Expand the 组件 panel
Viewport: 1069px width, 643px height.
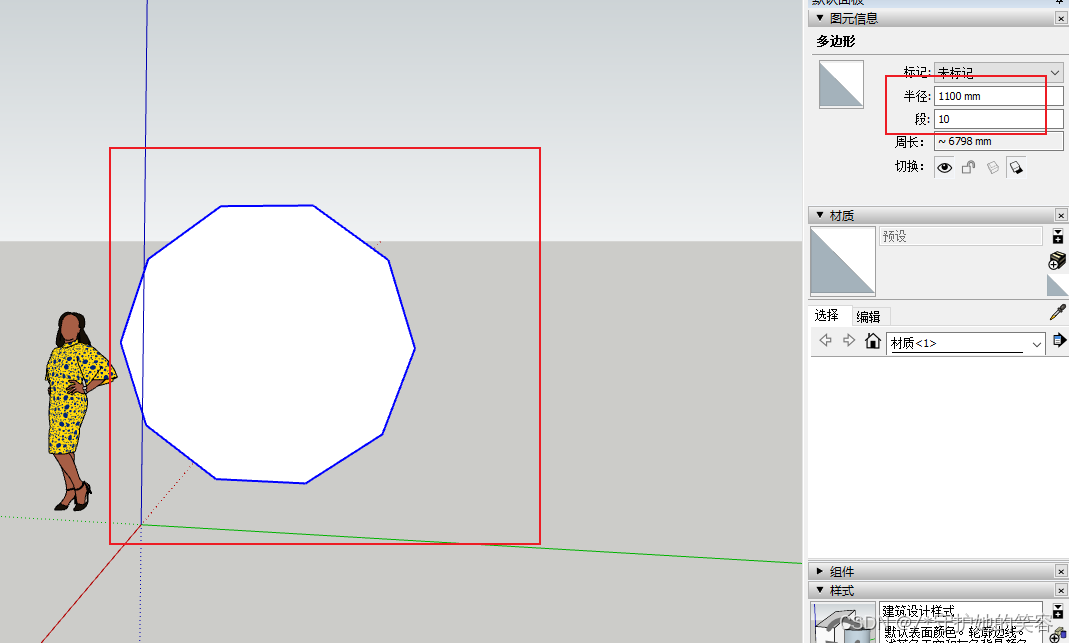pyautogui.click(x=820, y=571)
